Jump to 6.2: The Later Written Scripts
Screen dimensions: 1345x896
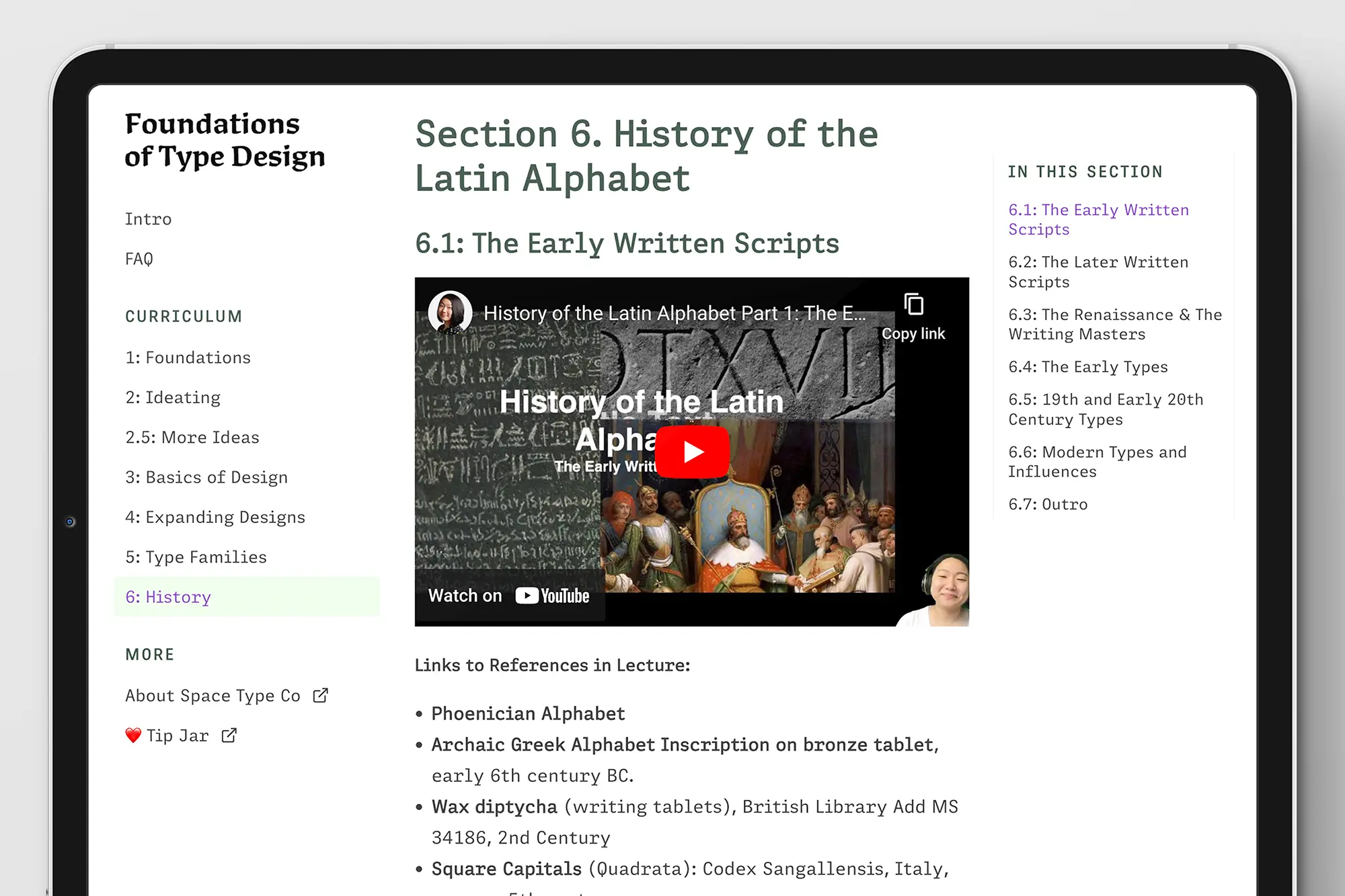(x=1098, y=272)
